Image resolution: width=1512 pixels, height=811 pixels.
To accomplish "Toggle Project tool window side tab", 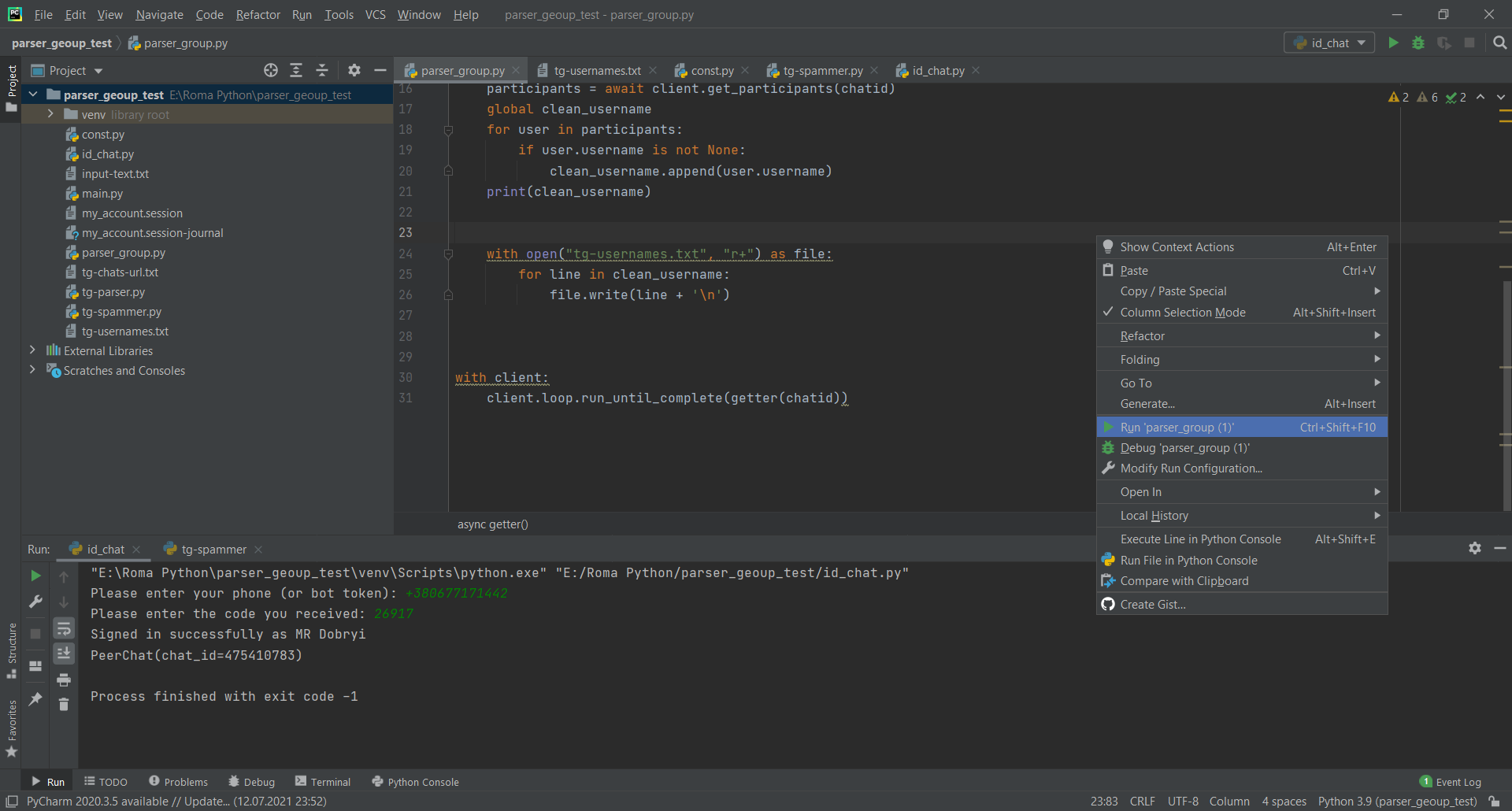I will click(12, 87).
